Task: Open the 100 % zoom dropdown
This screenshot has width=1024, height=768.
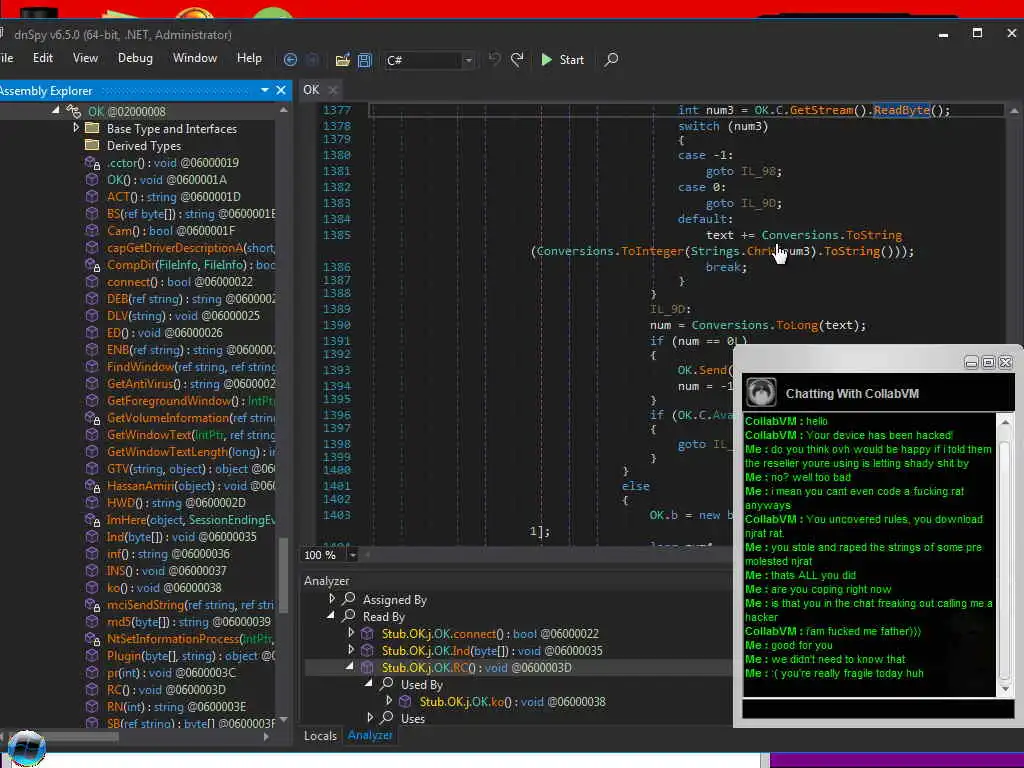Action: tap(352, 555)
